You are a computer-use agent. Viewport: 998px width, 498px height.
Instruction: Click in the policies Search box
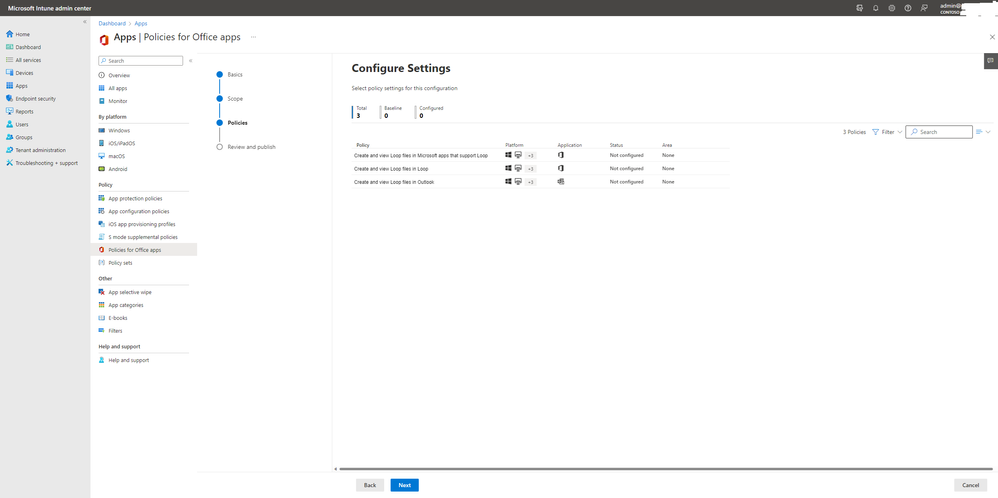click(x=939, y=132)
